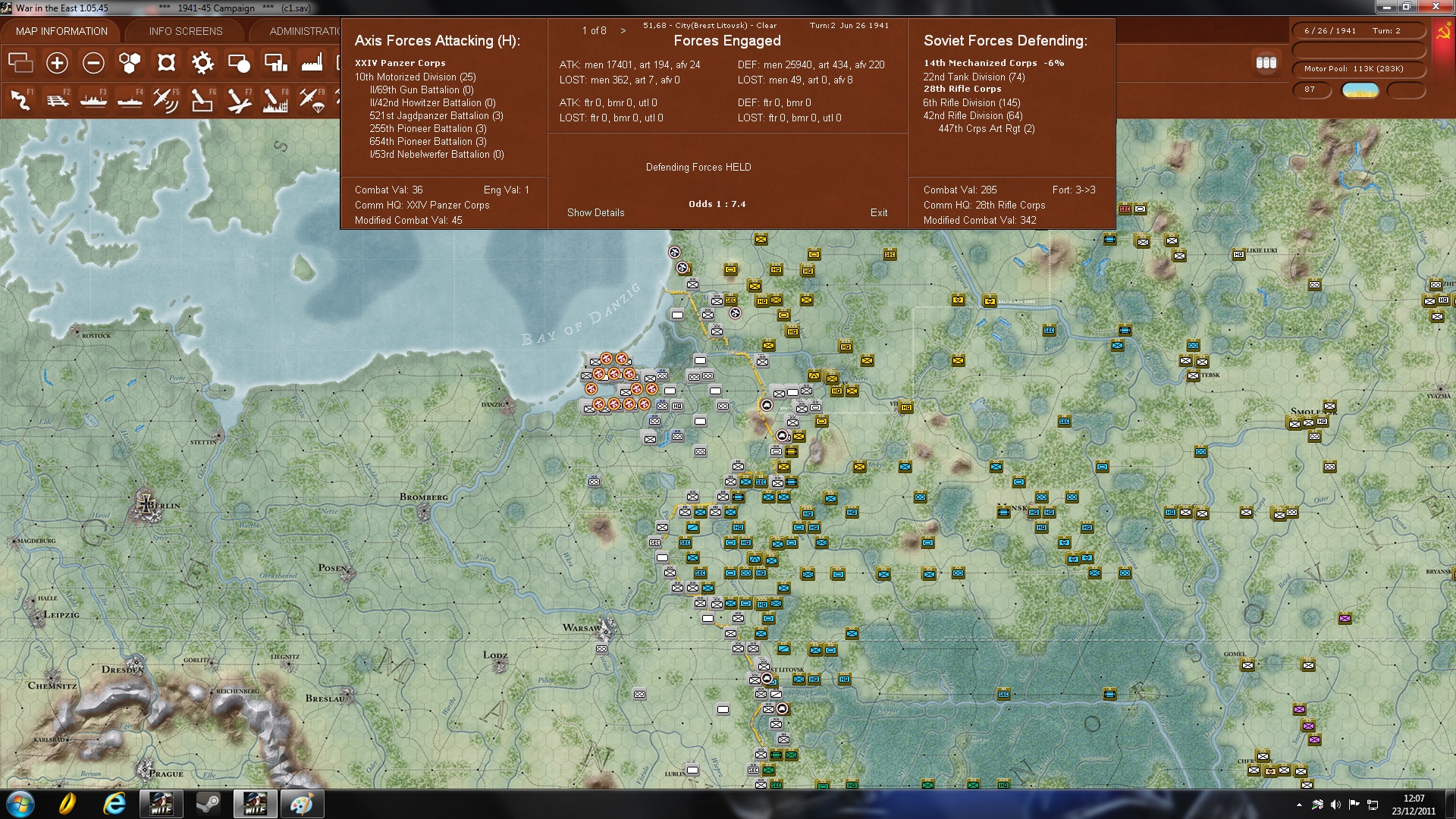Select 10th Motorized Division in attackers list
Viewport: 1456px width, 819px height.
coord(416,77)
